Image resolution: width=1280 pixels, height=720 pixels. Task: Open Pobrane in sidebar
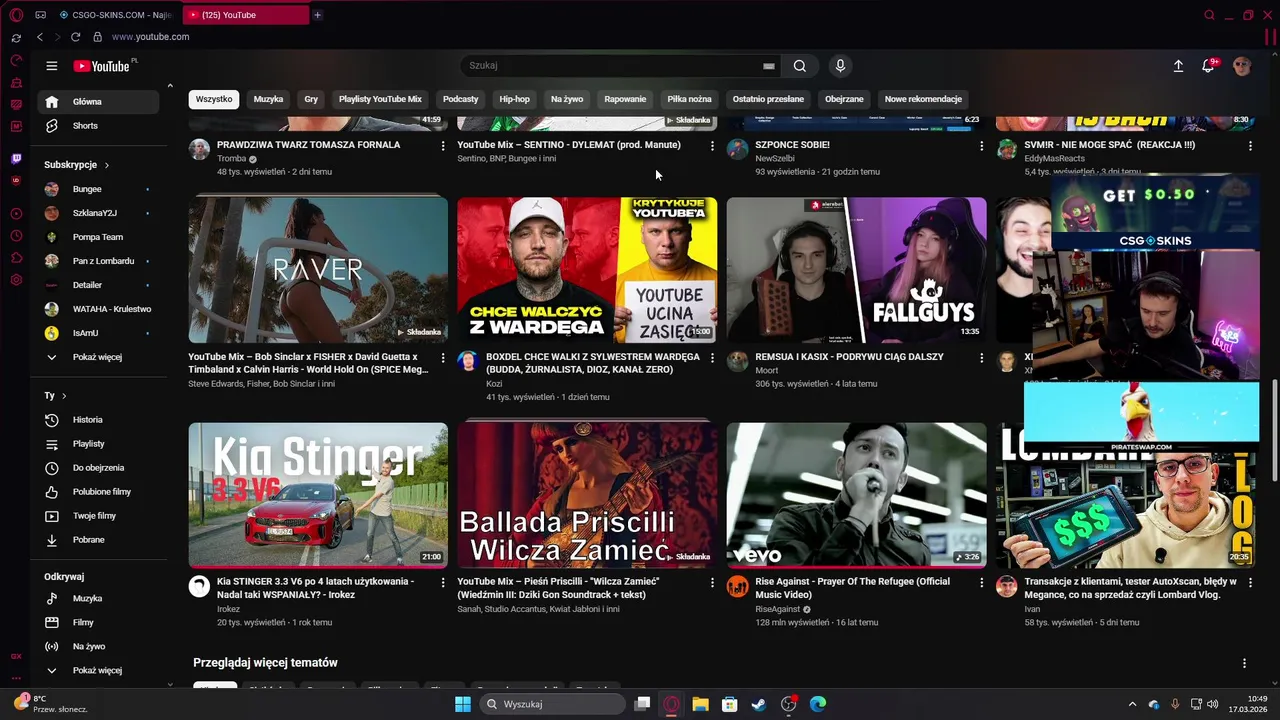pos(98,540)
